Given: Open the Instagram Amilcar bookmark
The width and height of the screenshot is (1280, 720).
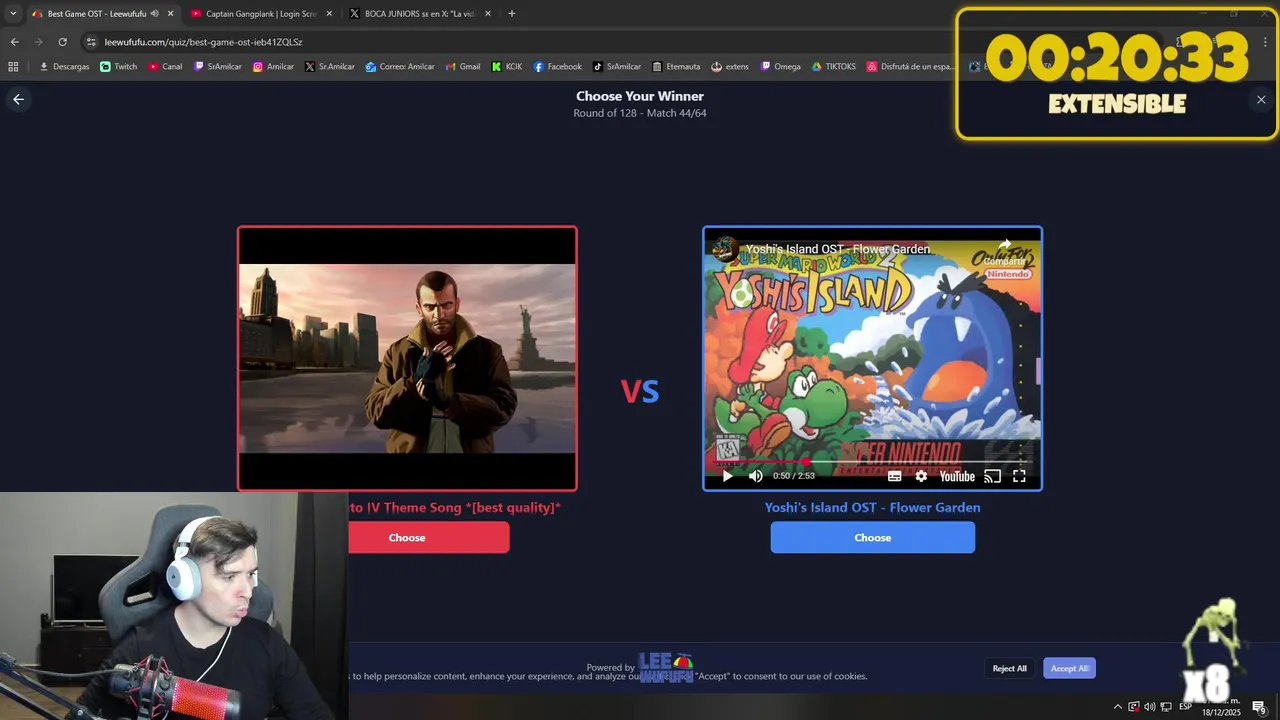Looking at the screenshot, I should [273, 67].
